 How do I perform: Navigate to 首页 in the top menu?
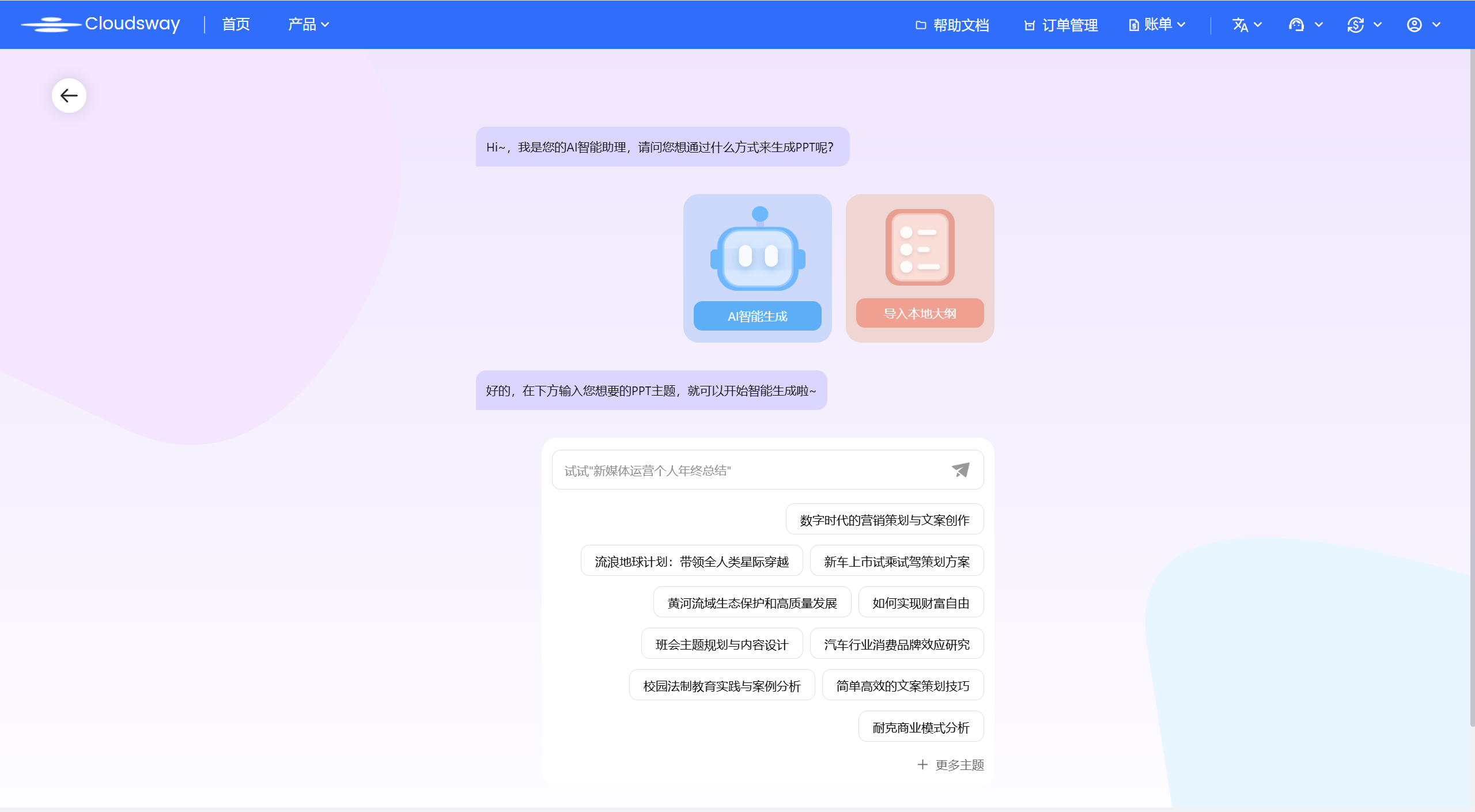click(x=235, y=24)
